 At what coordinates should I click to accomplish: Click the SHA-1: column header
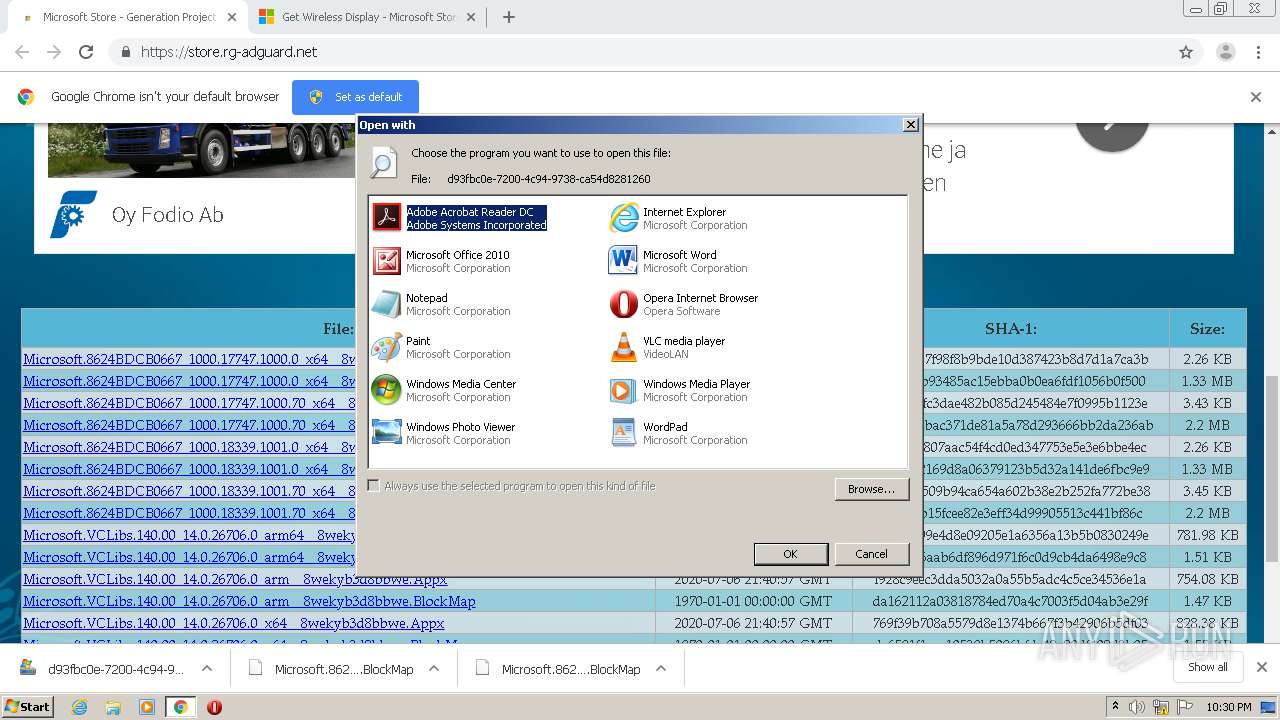coord(1011,328)
